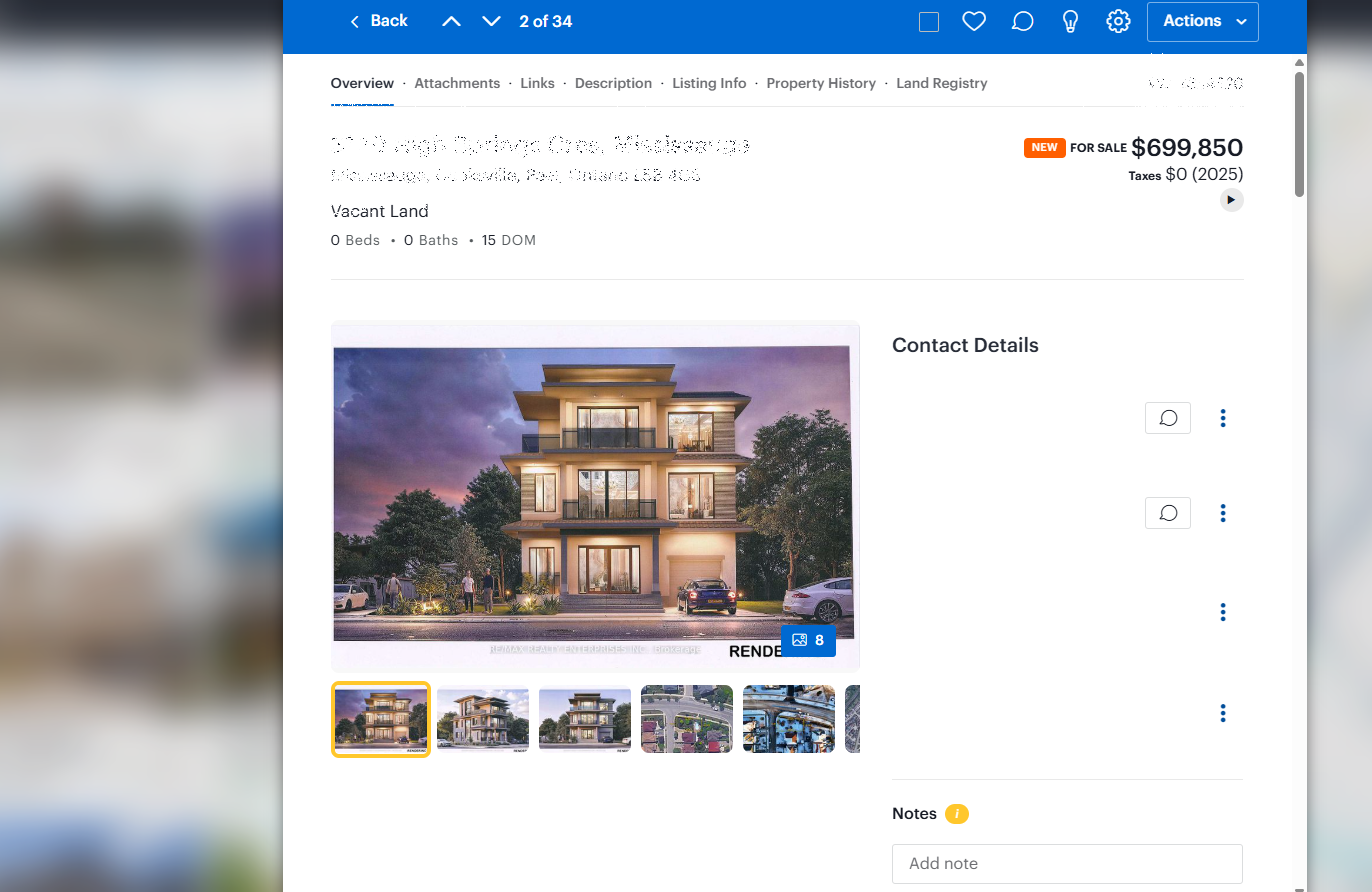
Task: Click the Back button
Action: pyautogui.click(x=378, y=22)
